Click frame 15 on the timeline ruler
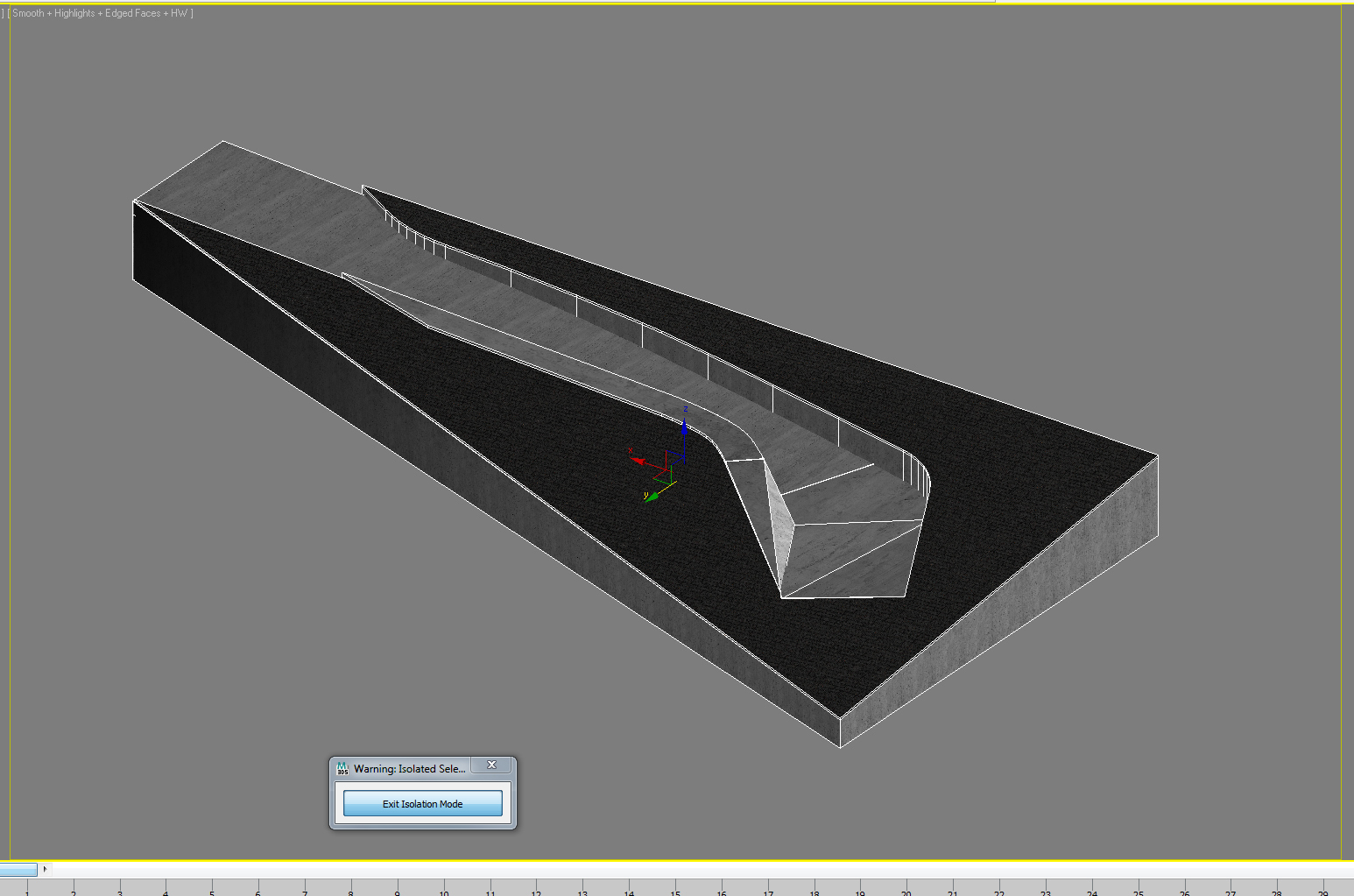 tap(675, 892)
